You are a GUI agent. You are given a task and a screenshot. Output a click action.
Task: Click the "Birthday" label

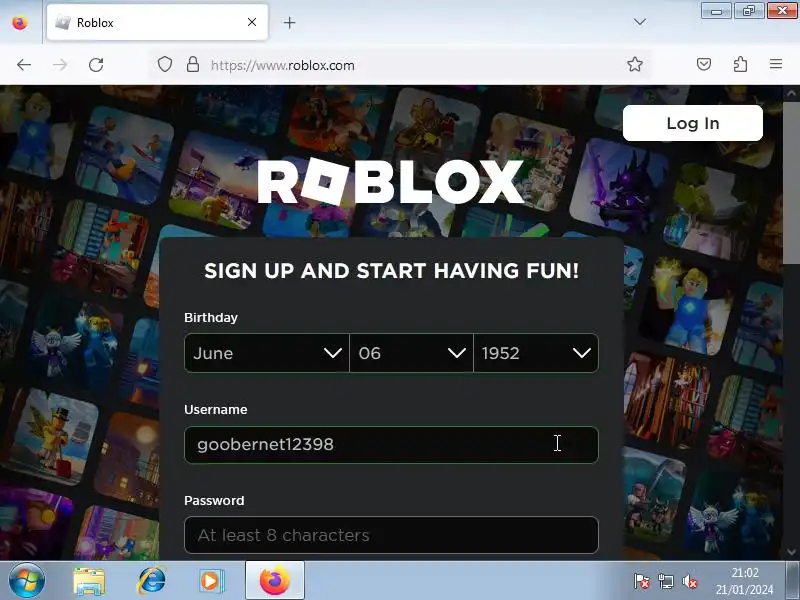pos(211,317)
